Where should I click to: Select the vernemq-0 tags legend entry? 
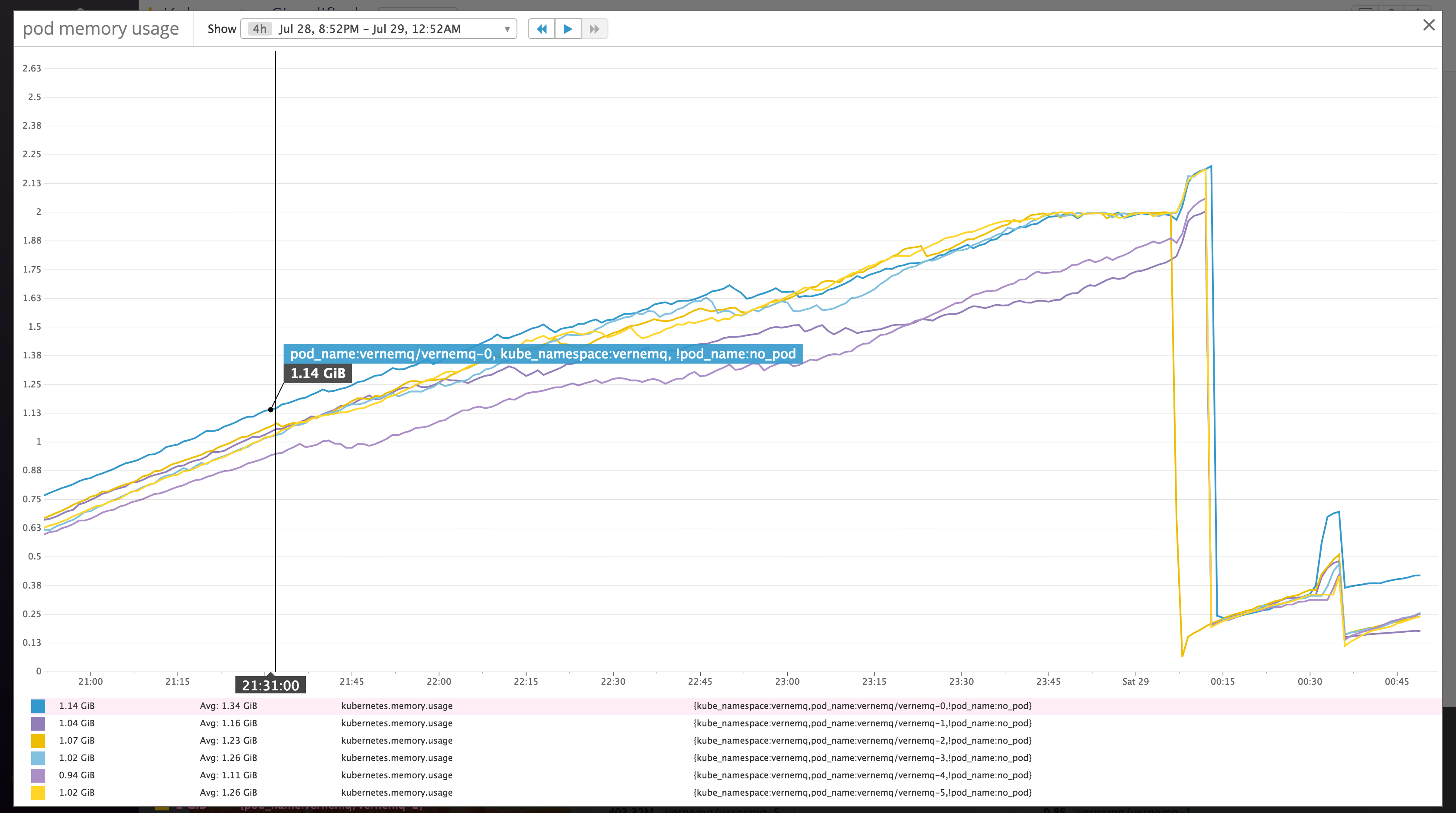862,706
